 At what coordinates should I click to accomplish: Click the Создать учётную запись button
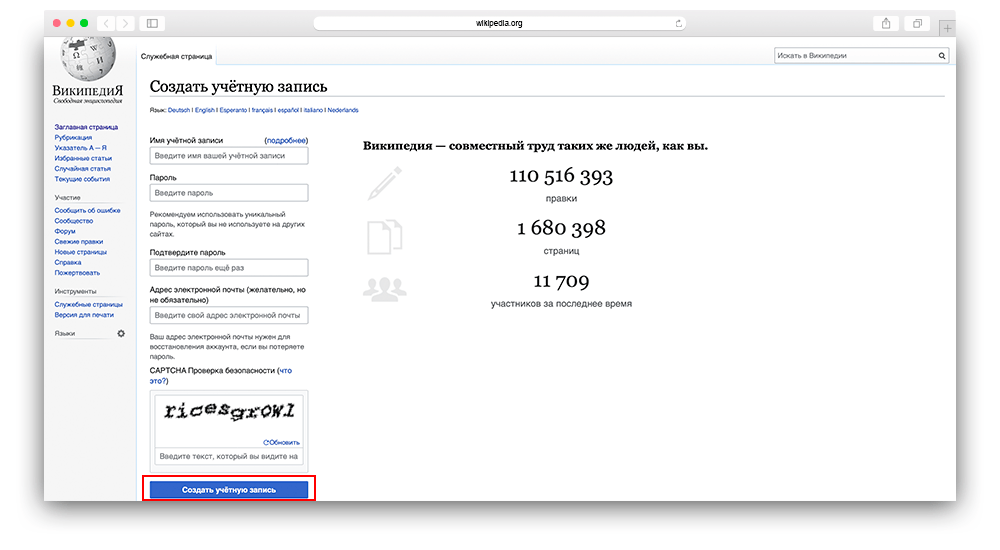(229, 490)
